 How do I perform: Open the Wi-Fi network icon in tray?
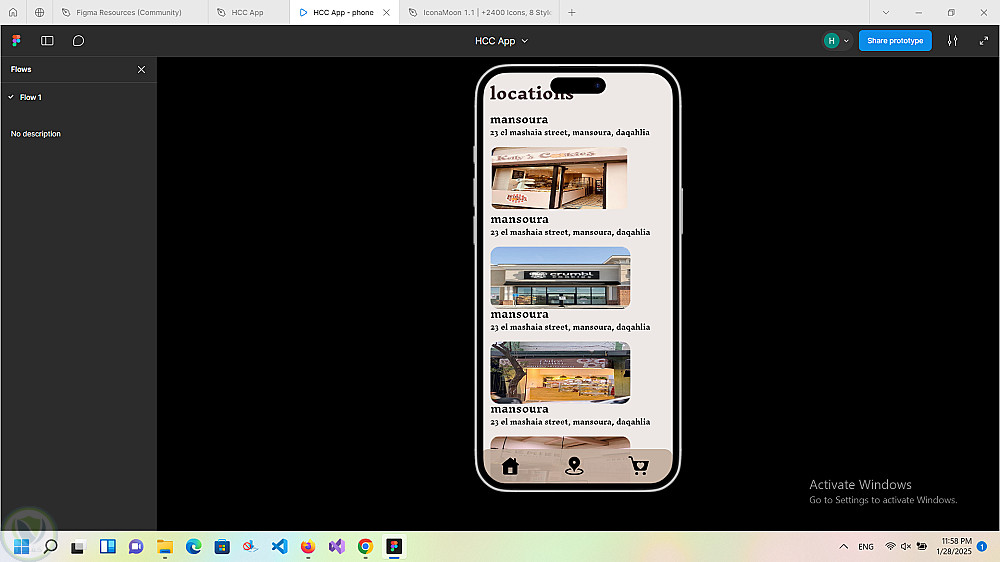coord(890,547)
